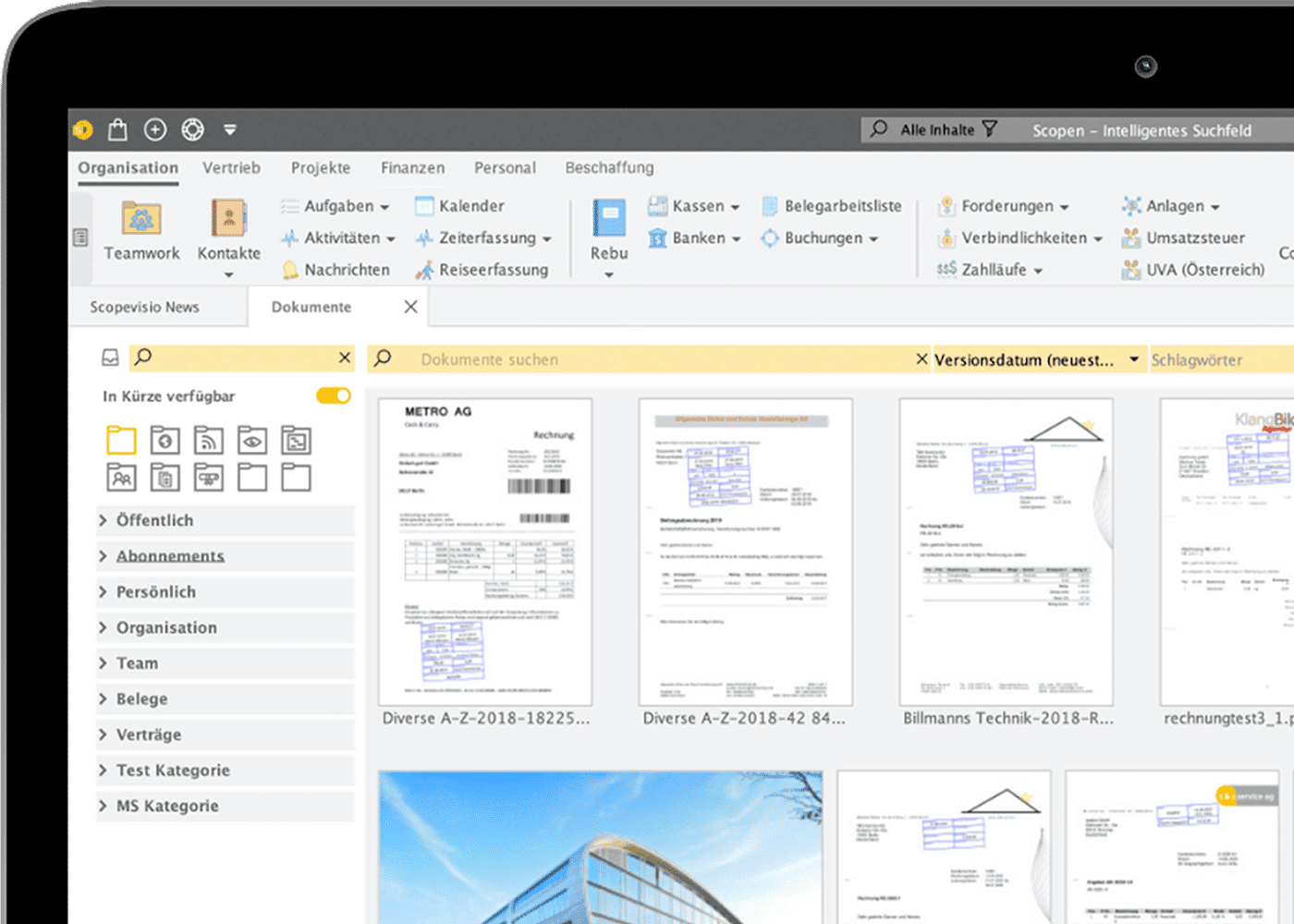The height and width of the screenshot is (924, 1294).
Task: Click the plus circle icon in title bar
Action: [x=155, y=130]
